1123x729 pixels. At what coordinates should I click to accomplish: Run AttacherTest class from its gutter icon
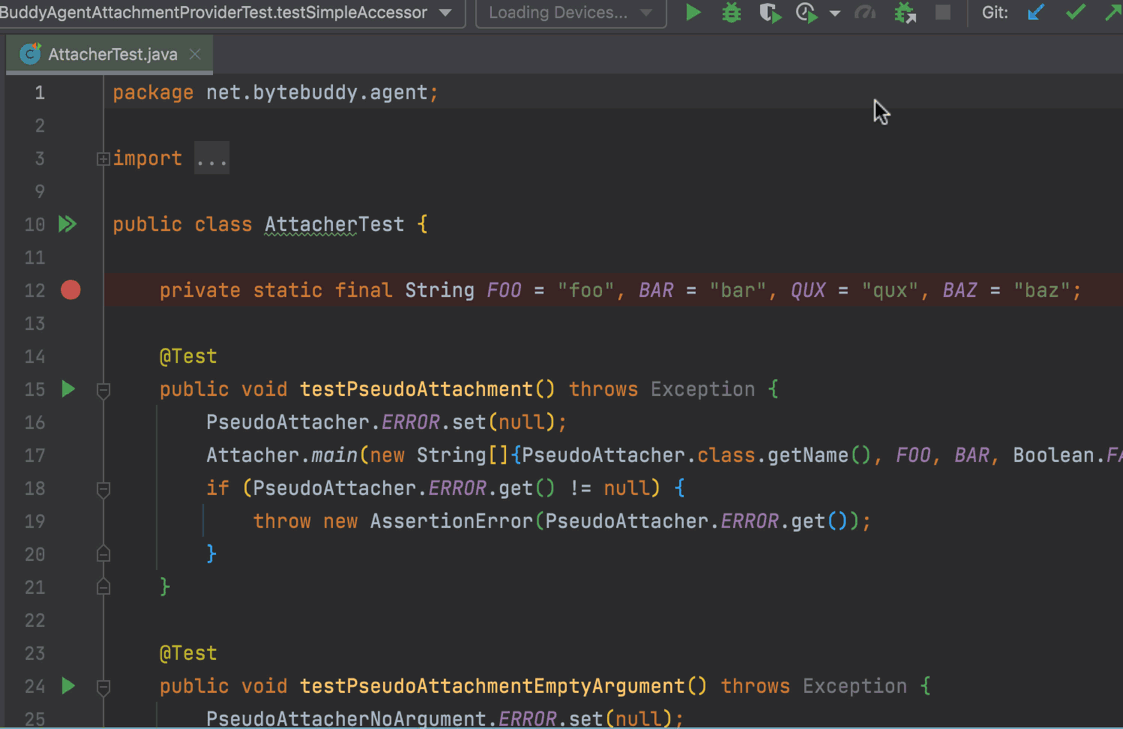[67, 224]
